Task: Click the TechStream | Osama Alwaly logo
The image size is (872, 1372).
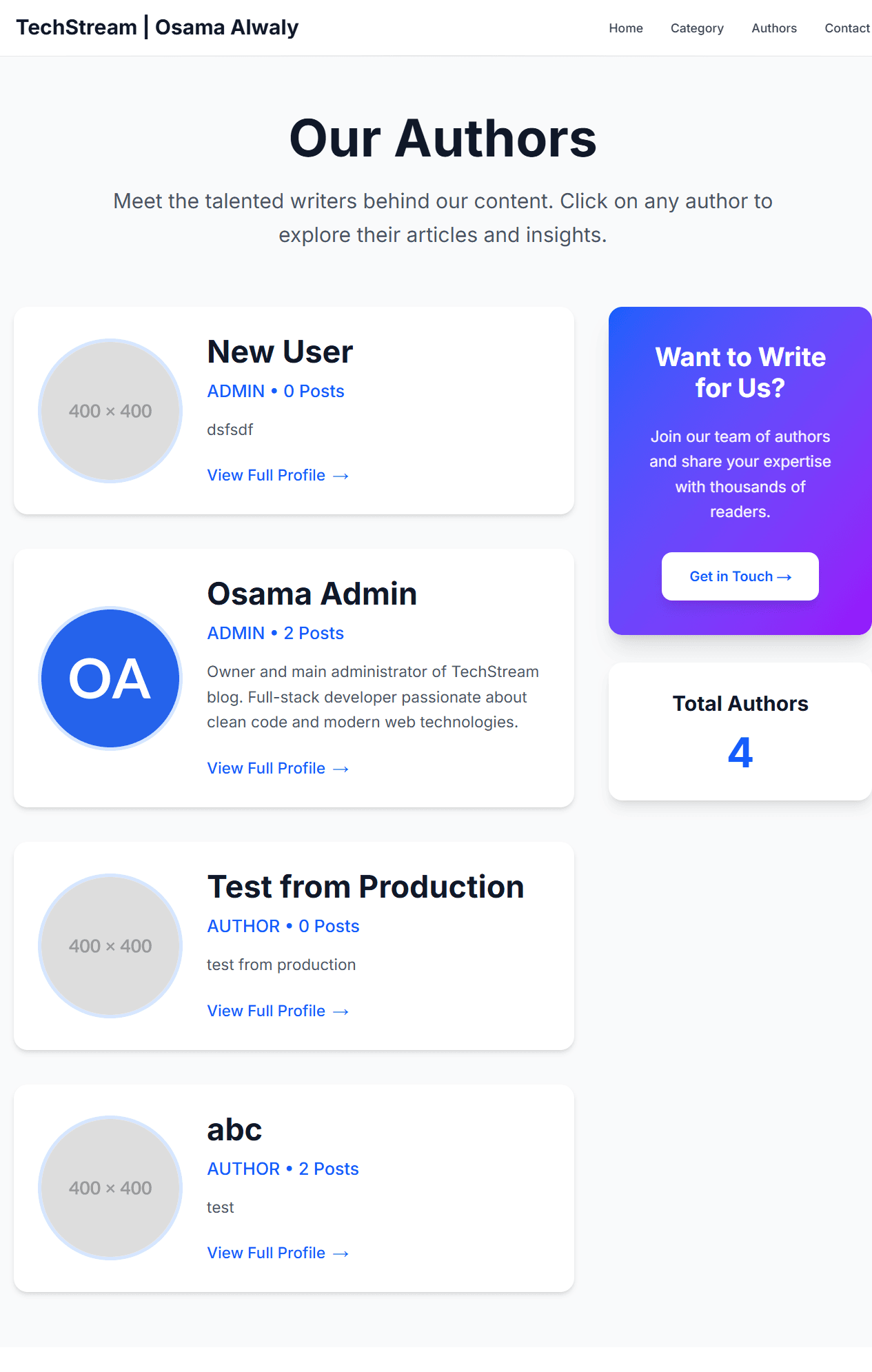Action: pos(158,27)
